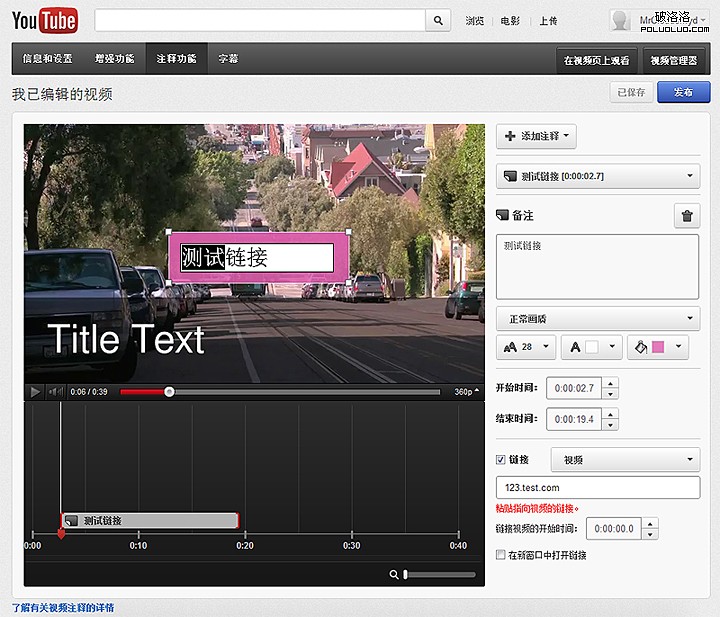Screen dimensions: 720x617
Task: Expand the 添加注释 dropdown
Action: (536, 136)
